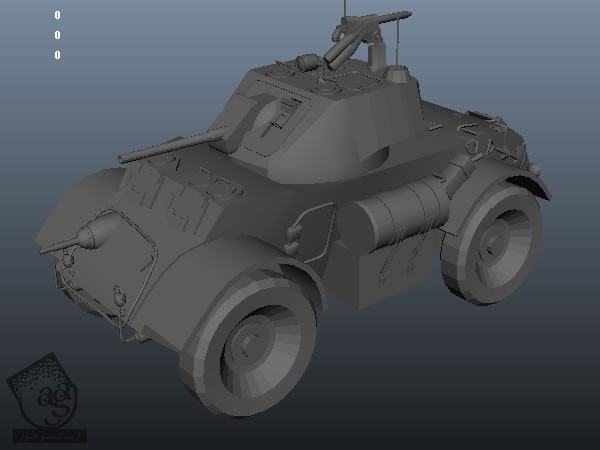
Task: Select the small cupola beside the antenna
Action: click(x=400, y=75)
